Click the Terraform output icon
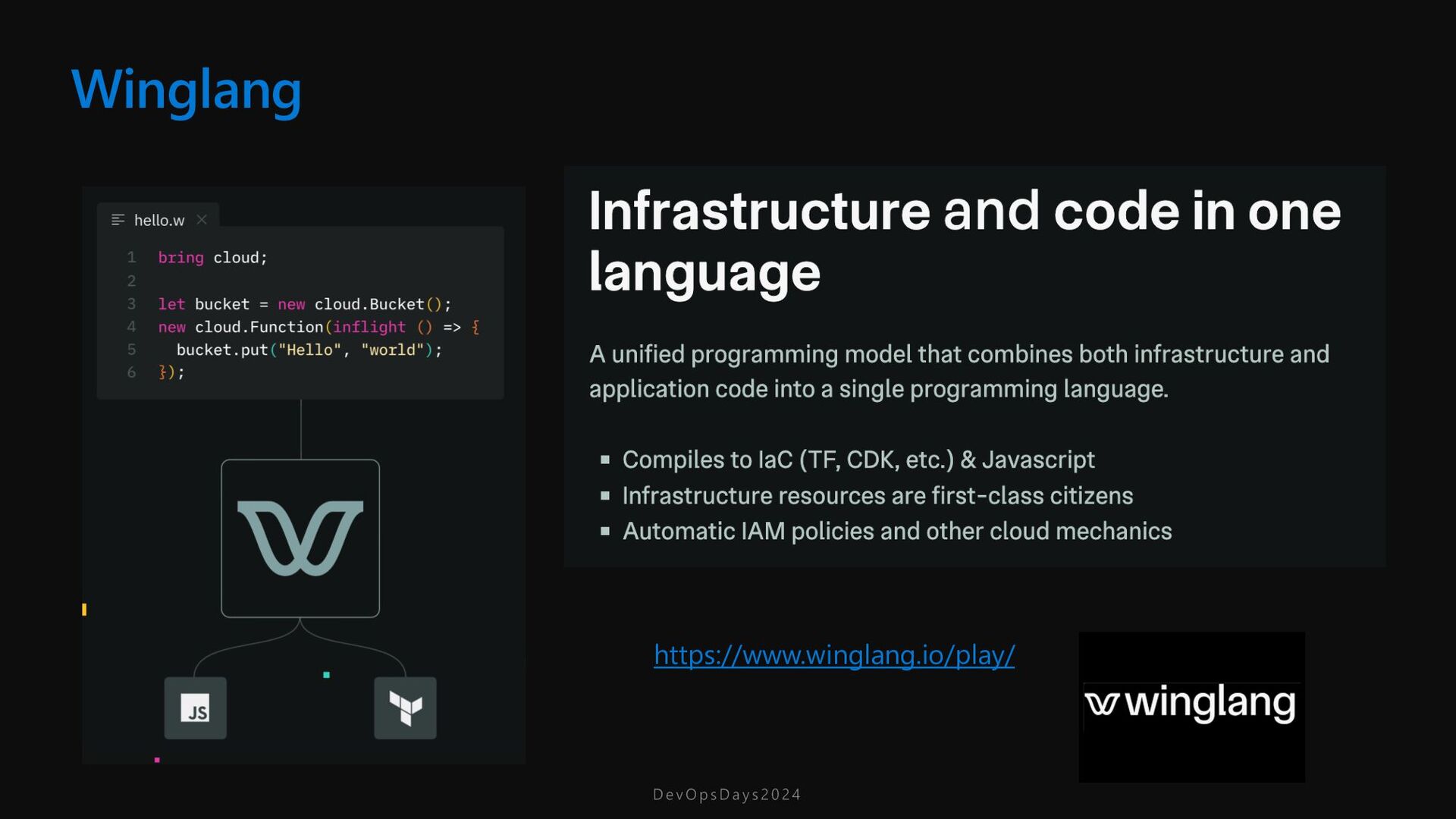This screenshot has height=819, width=1456. tap(406, 708)
